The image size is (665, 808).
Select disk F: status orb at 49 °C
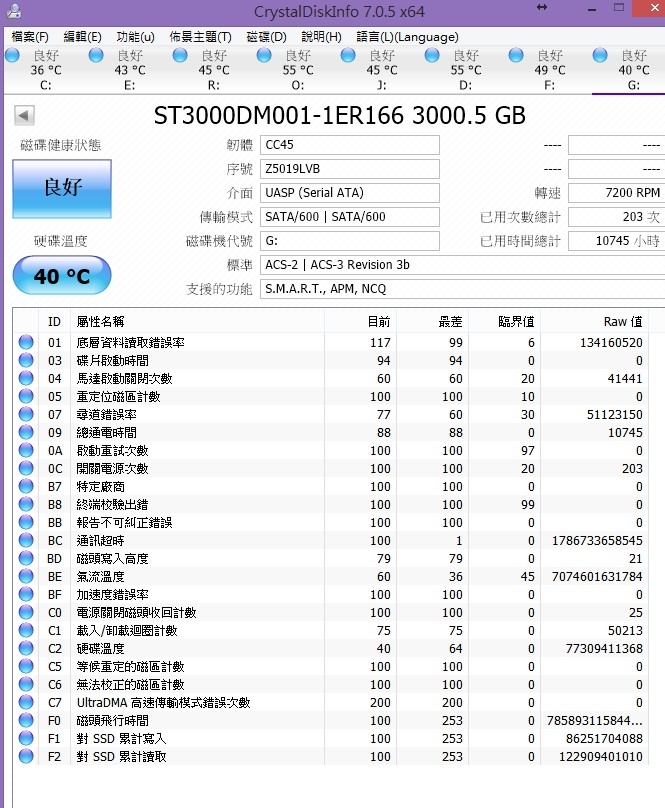(516, 55)
